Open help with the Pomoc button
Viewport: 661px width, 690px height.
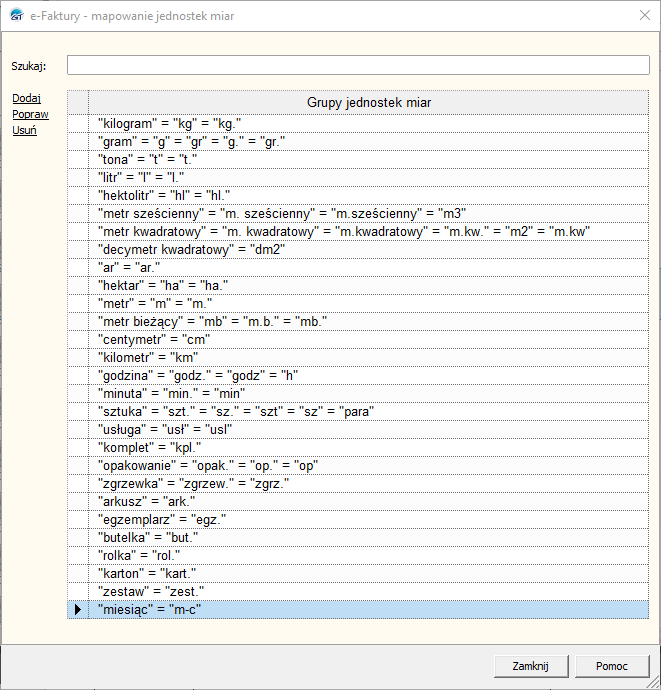[x=611, y=666]
